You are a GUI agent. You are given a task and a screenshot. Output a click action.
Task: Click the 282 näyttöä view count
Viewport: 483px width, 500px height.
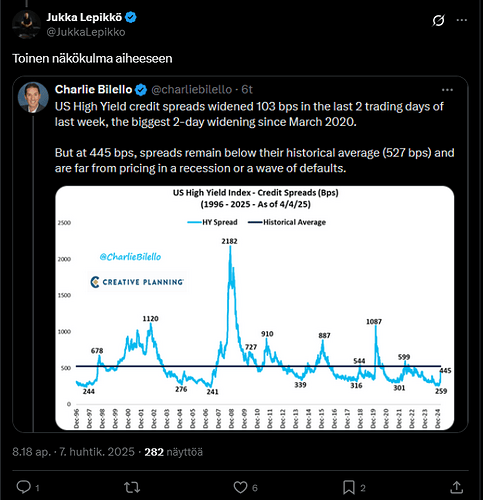click(173, 452)
